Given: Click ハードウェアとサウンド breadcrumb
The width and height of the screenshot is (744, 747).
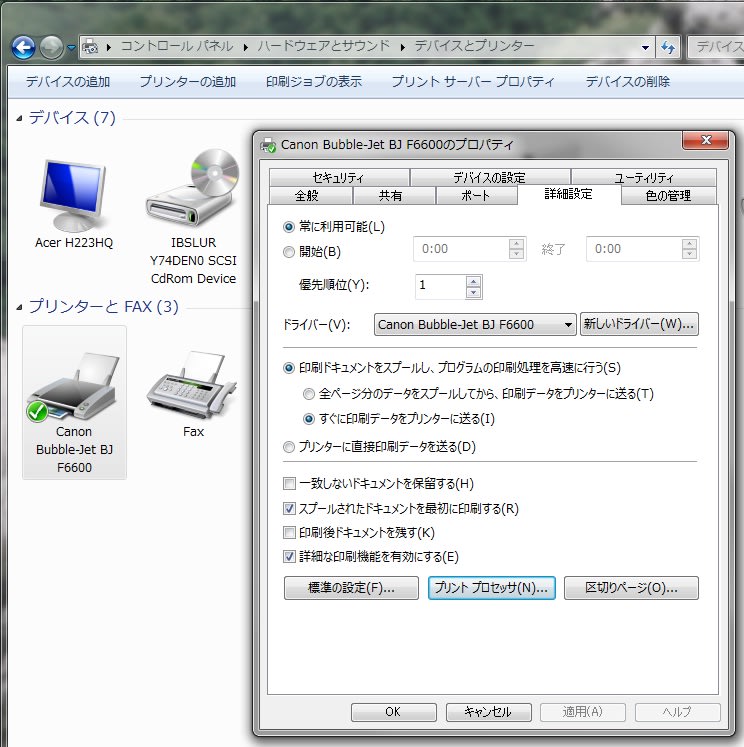Looking at the screenshot, I should [x=324, y=46].
